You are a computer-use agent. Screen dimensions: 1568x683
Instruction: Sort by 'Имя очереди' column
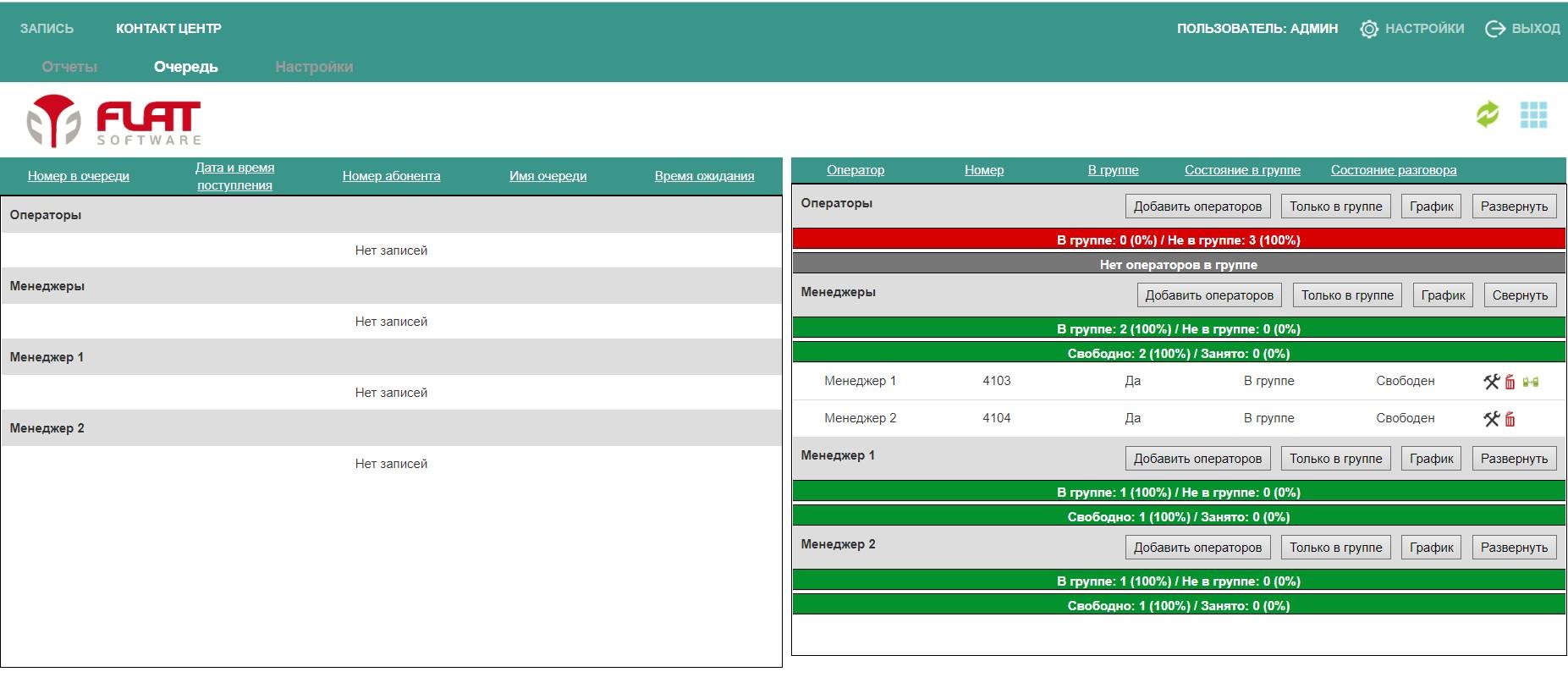547,176
